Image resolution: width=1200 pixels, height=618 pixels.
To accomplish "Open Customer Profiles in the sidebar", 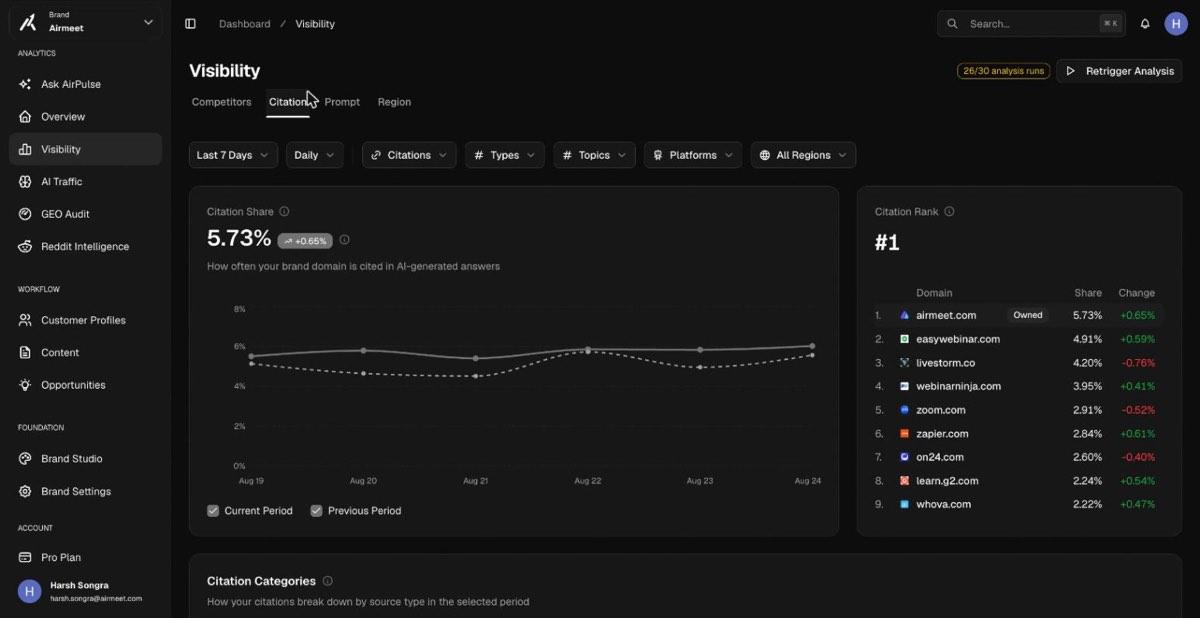I will (x=85, y=320).
